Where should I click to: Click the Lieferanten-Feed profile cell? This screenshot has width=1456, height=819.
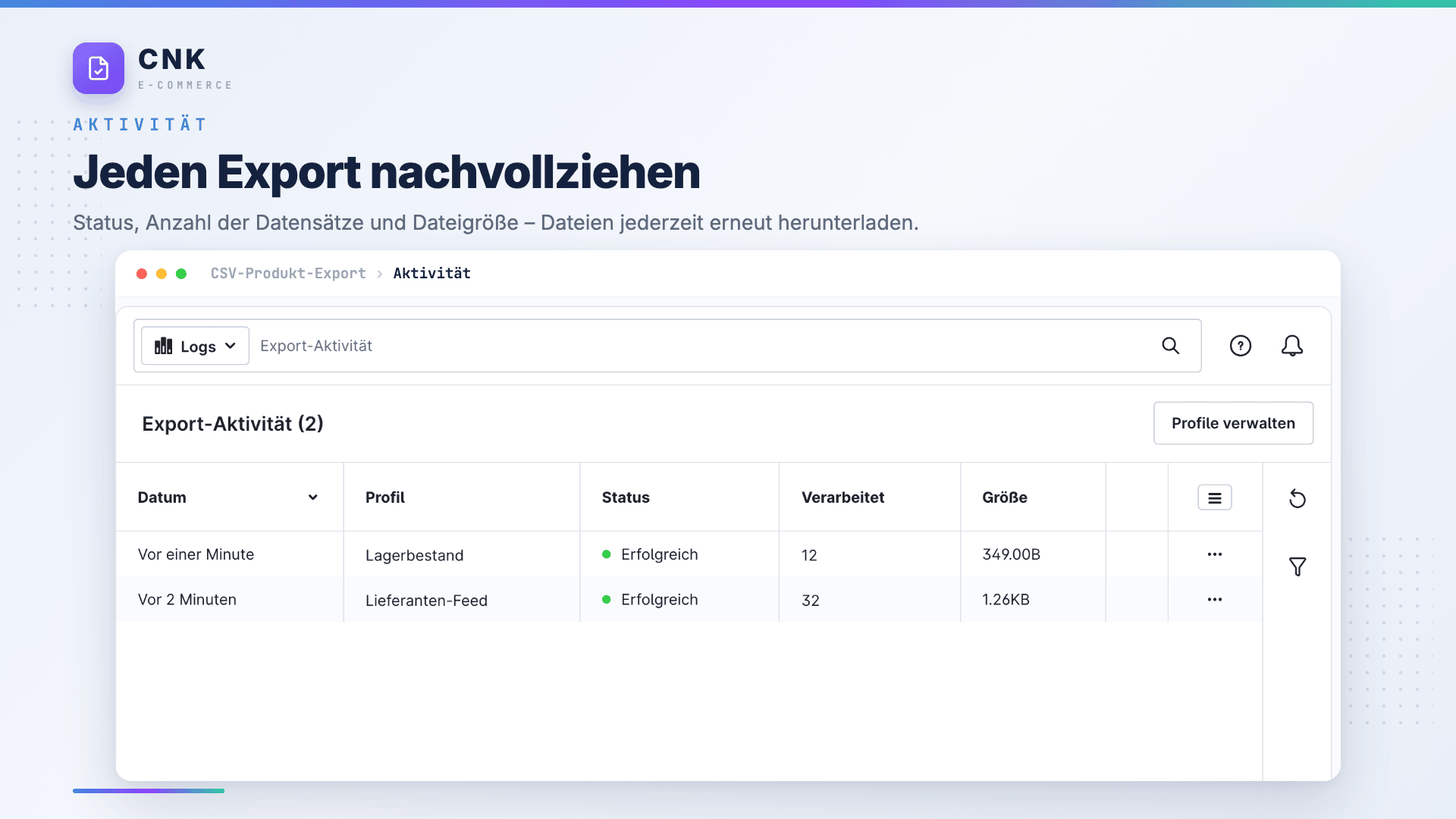(x=426, y=601)
